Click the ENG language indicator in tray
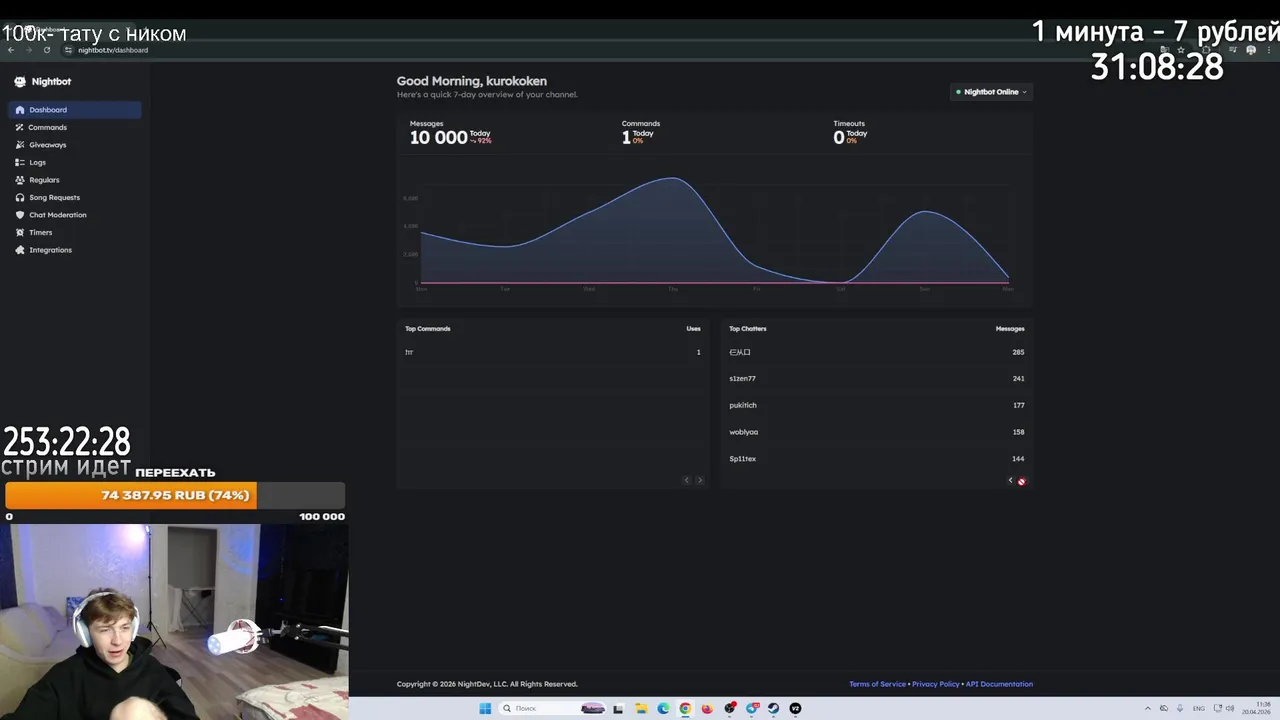Screen dimensions: 1280x720 click(x=1198, y=708)
